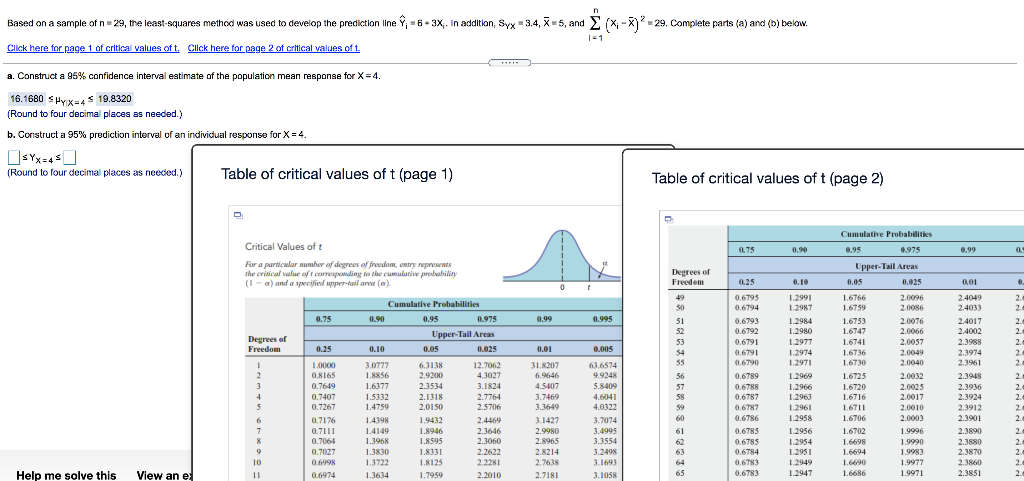
Task: Click the 'Critical Values of t' heading
Action: coord(283,247)
